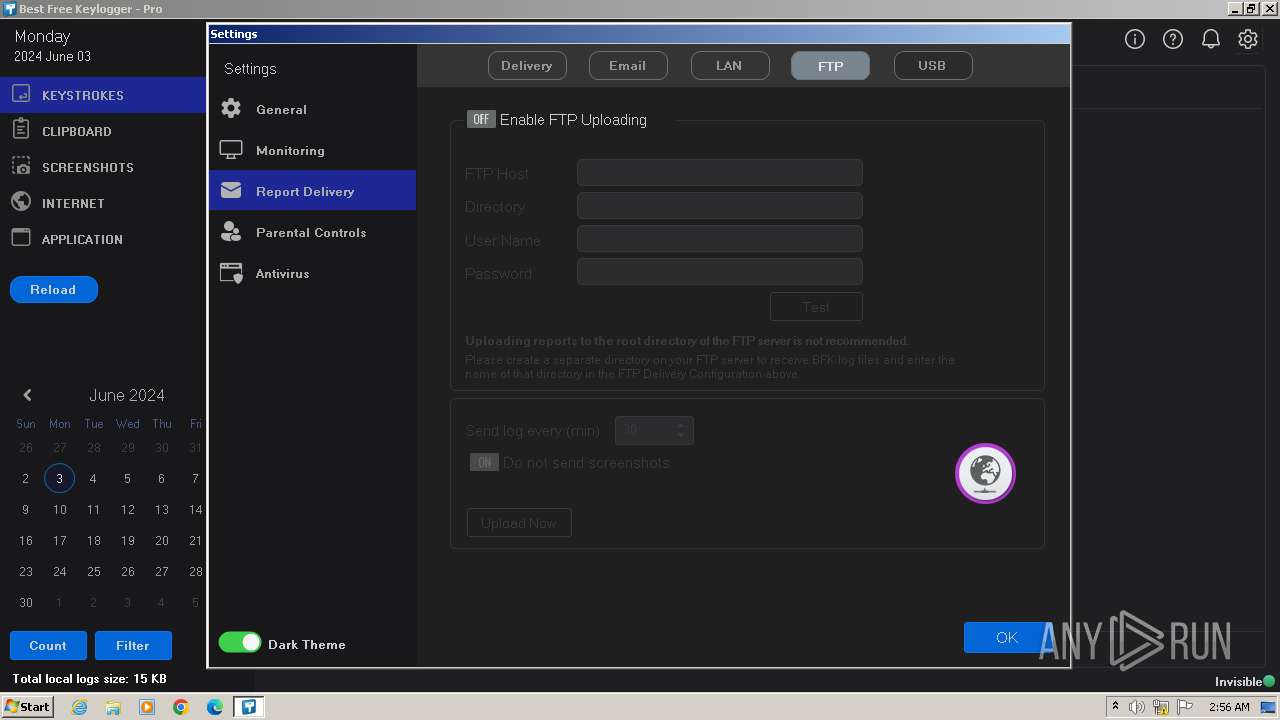This screenshot has width=1280, height=720.
Task: Open the Windows Start menu
Action: click(27, 707)
